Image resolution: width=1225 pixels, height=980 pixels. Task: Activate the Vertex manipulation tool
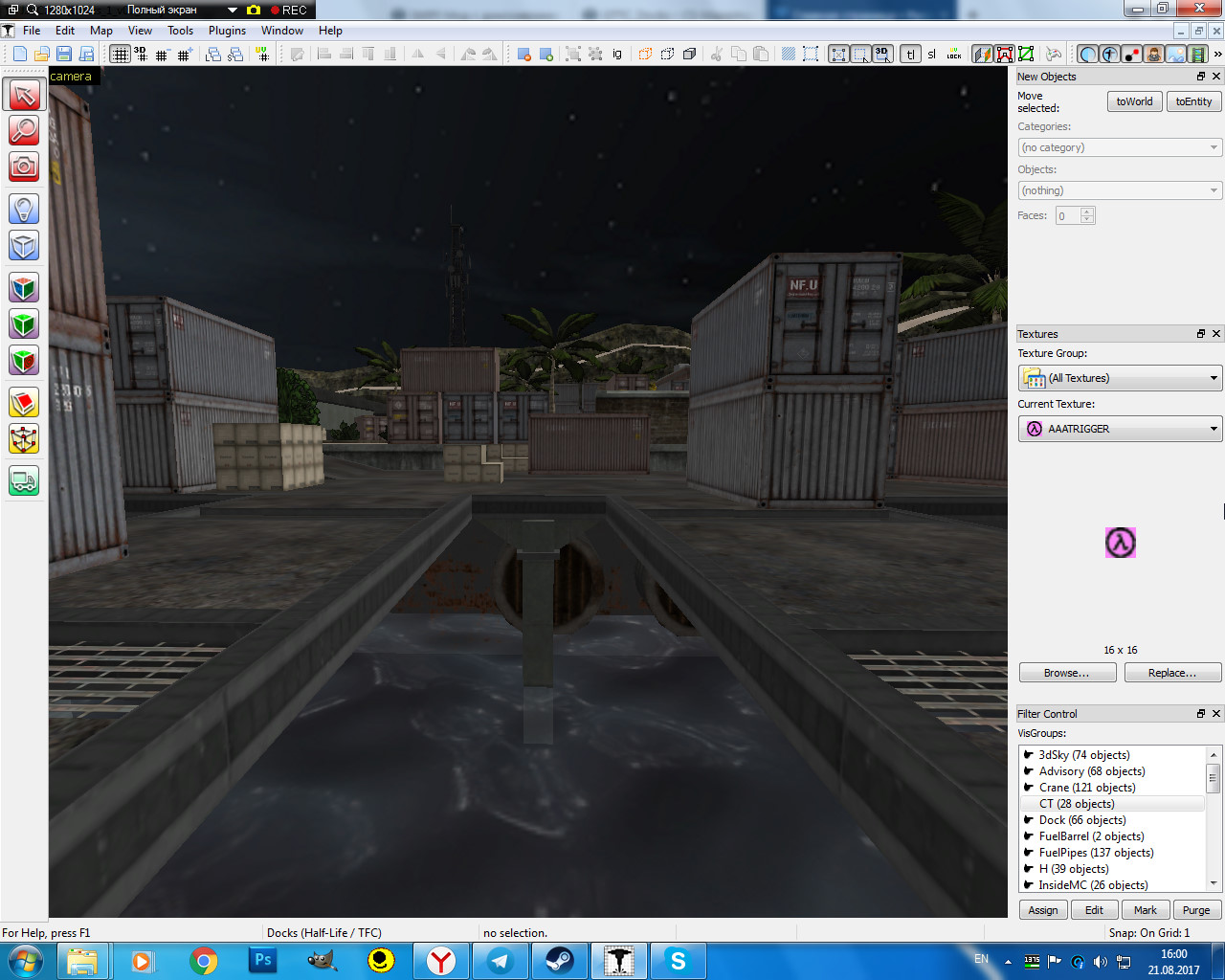(24, 439)
